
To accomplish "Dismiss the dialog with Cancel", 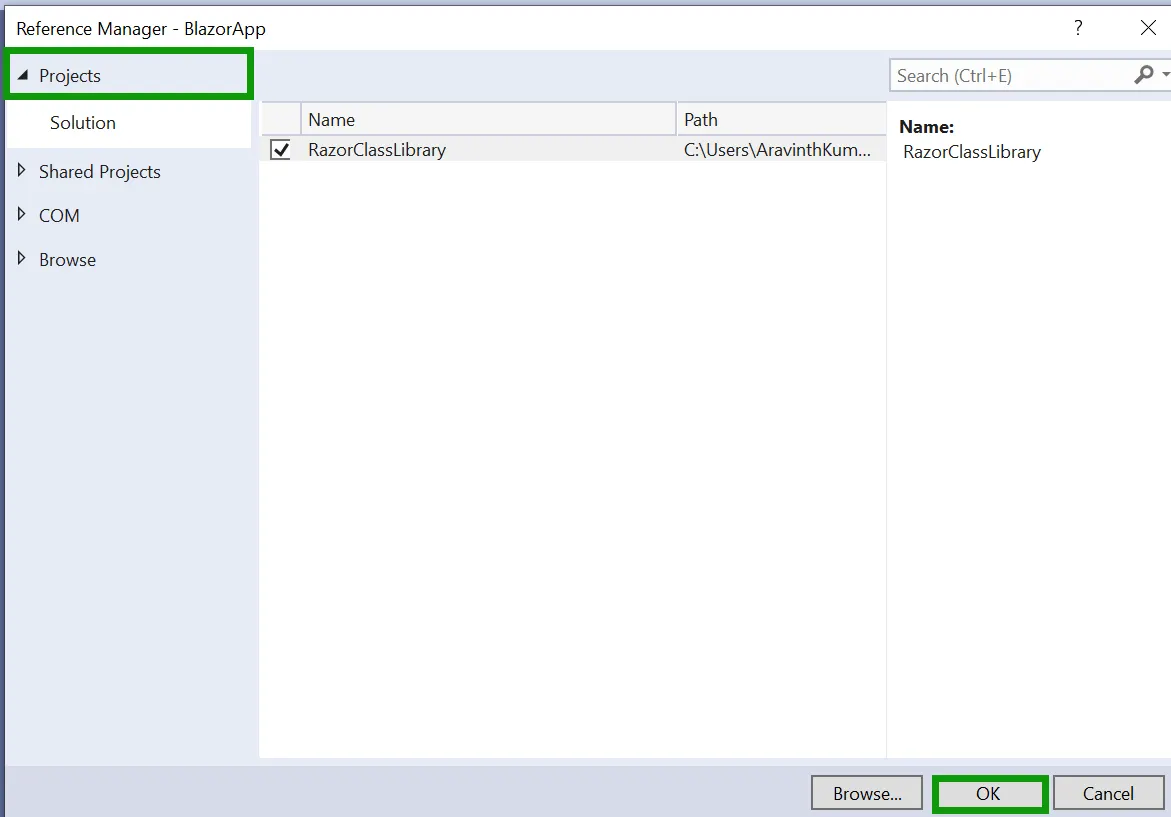I will [x=1108, y=792].
